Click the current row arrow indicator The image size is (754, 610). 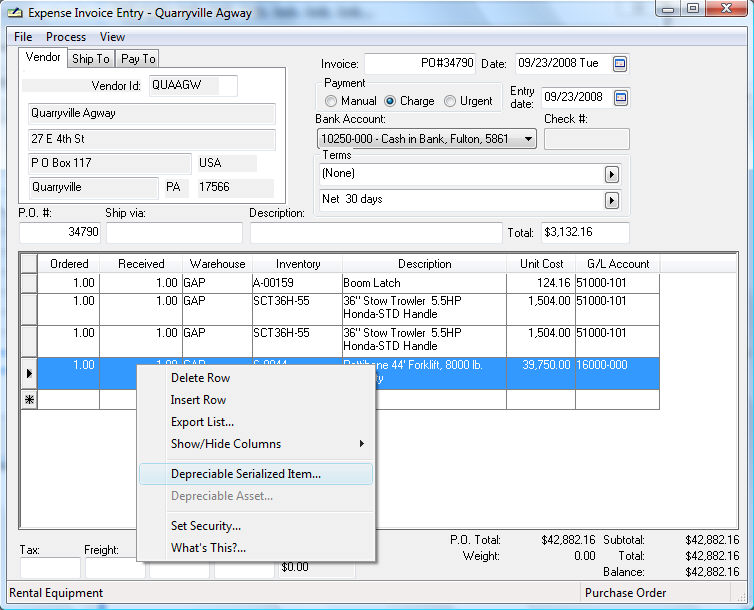click(x=28, y=373)
